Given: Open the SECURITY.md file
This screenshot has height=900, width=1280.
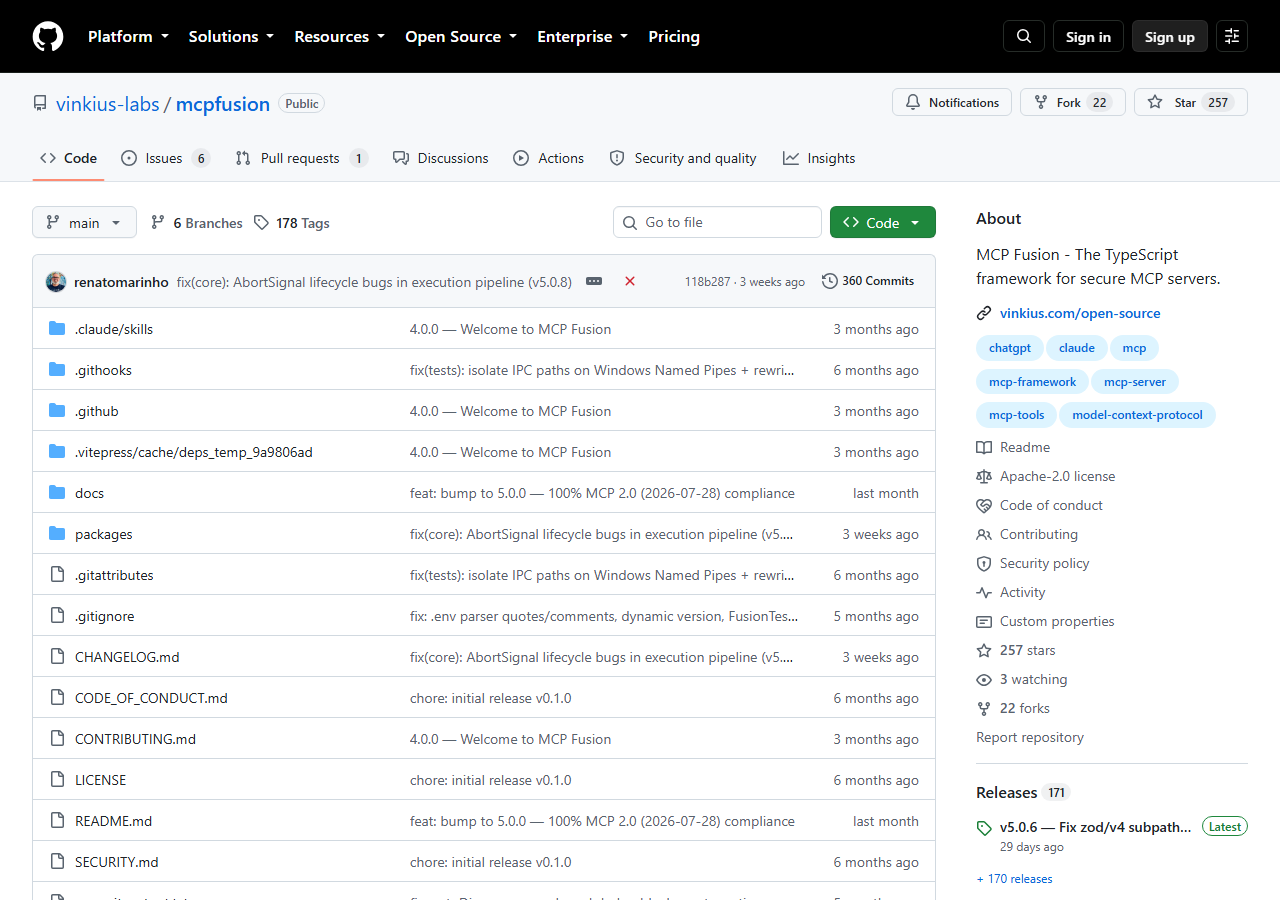Looking at the screenshot, I should (116, 862).
